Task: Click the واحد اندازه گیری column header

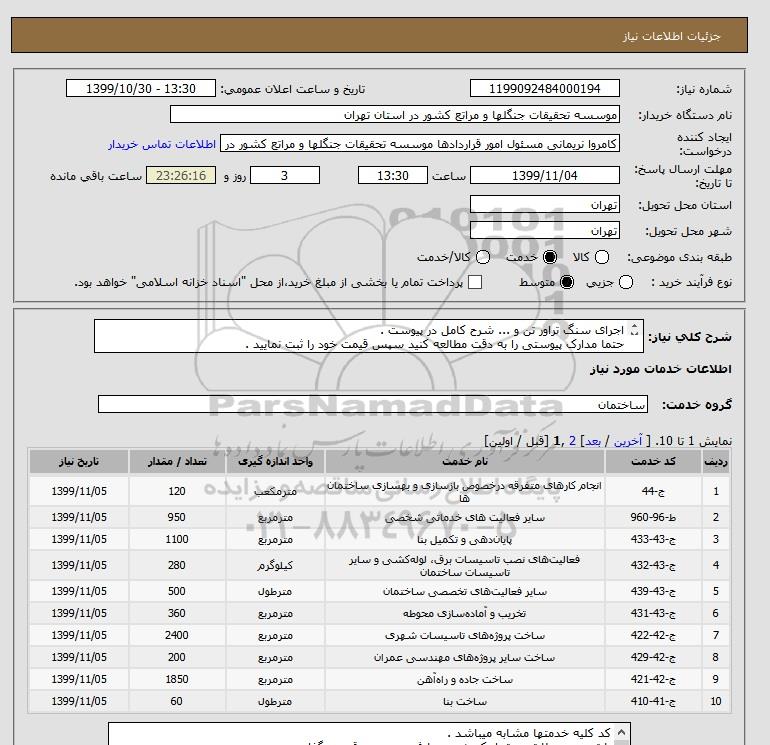Action: coord(275,462)
